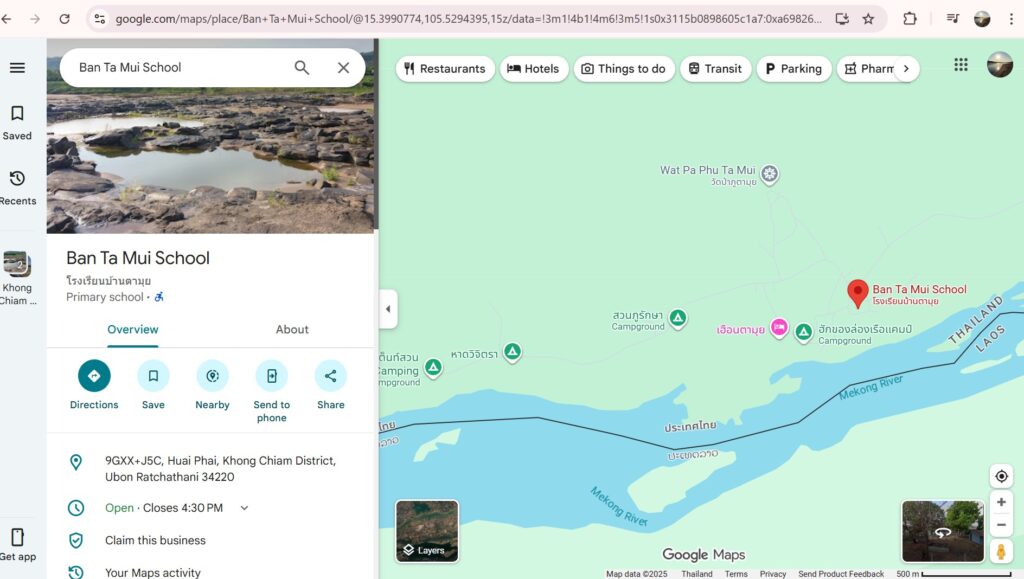The height and width of the screenshot is (579, 1024).
Task: Open Street View photo thumbnail
Action: pos(942,531)
